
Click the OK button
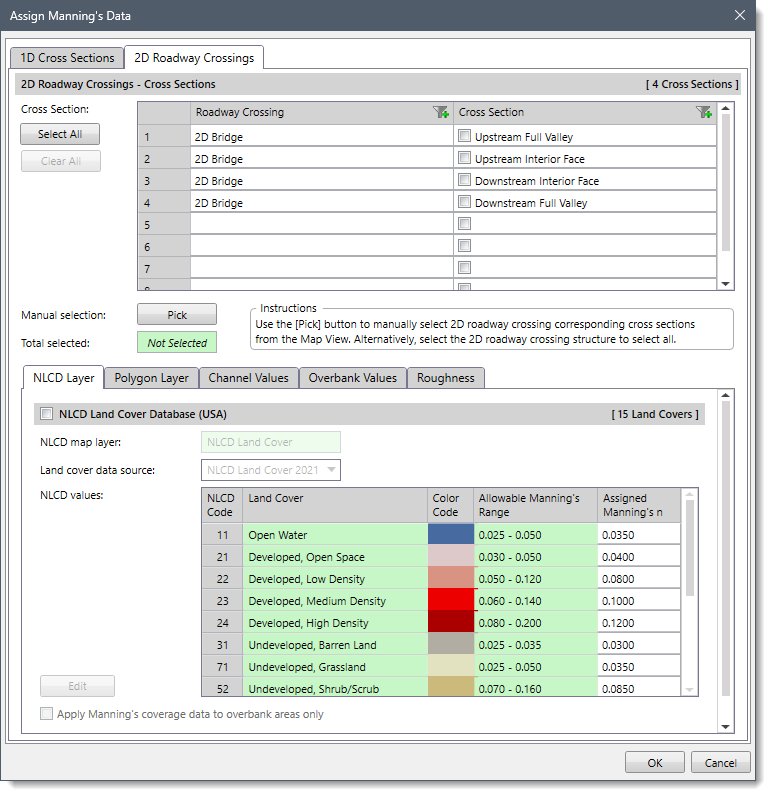click(655, 763)
